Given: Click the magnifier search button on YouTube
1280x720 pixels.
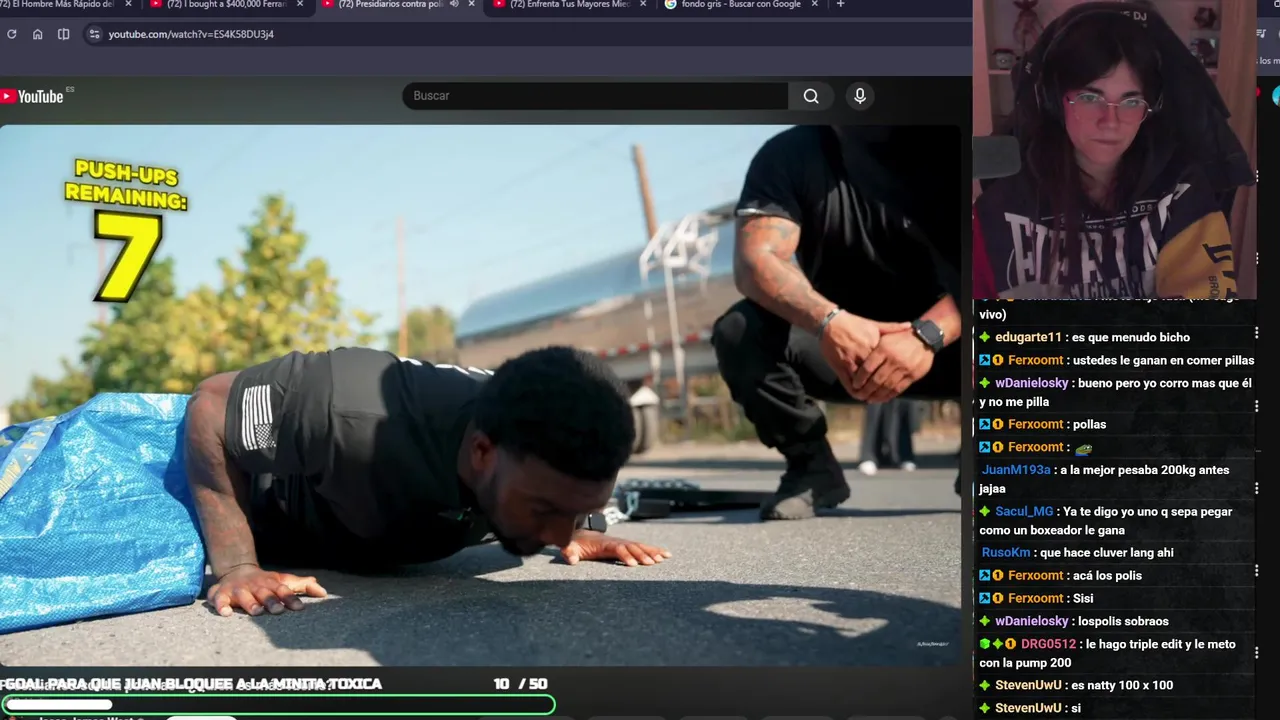Looking at the screenshot, I should click(811, 96).
